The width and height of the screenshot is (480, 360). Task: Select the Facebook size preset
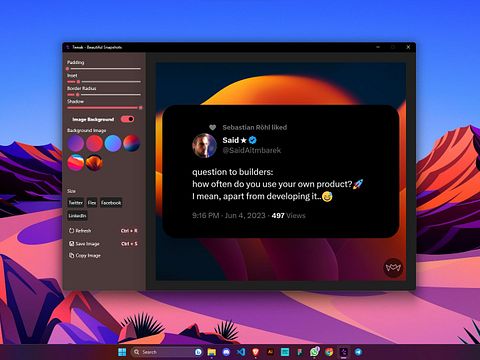tap(111, 203)
